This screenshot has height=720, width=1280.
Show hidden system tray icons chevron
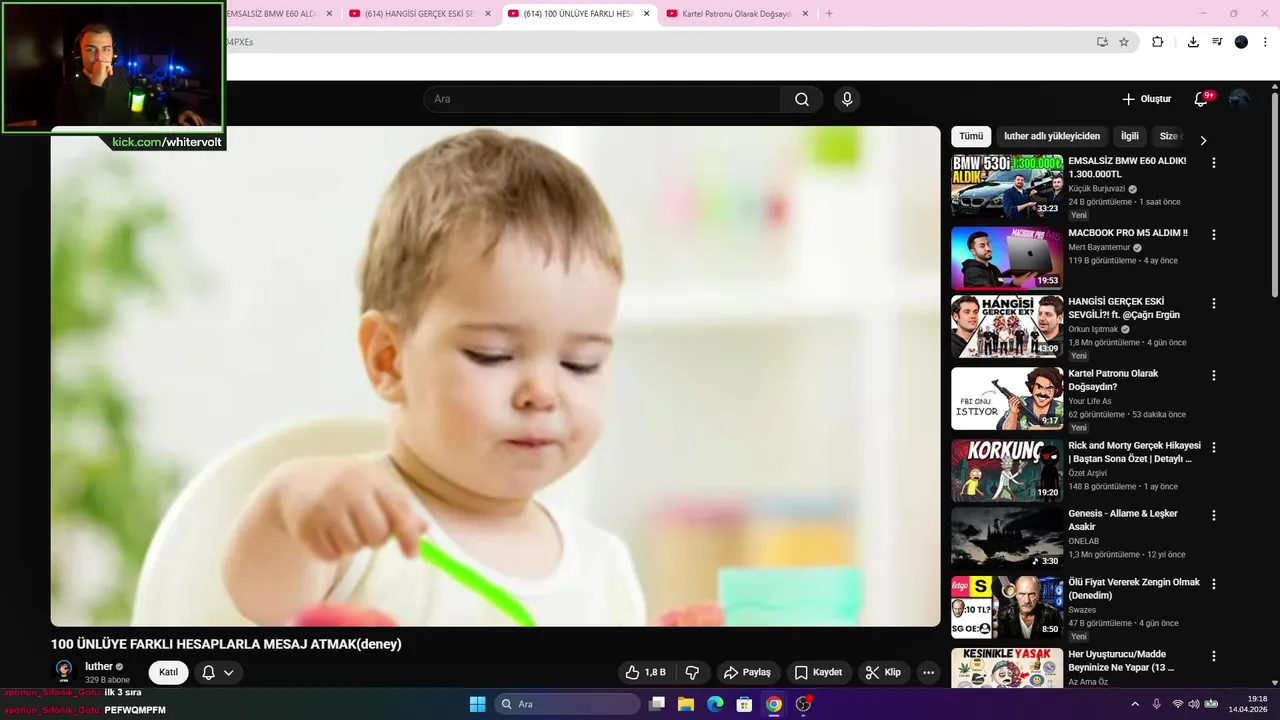point(1134,704)
